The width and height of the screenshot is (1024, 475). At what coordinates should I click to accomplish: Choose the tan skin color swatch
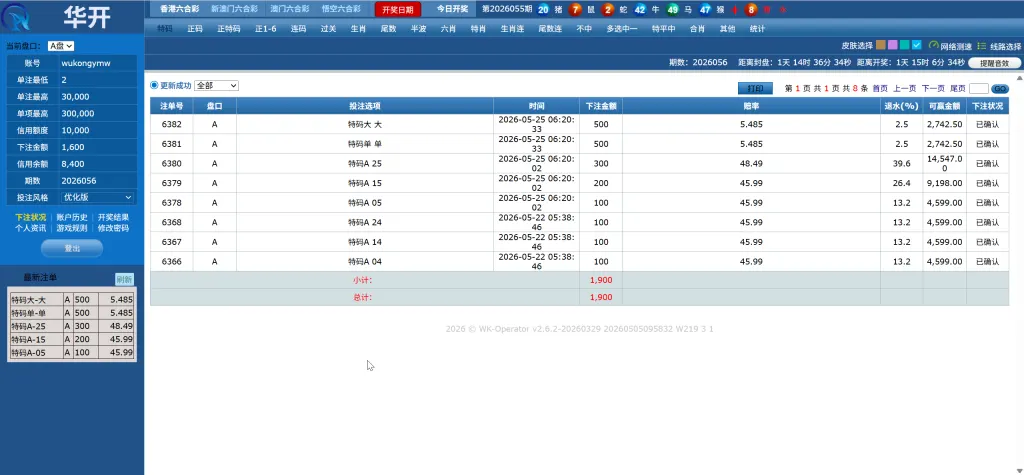[881, 45]
